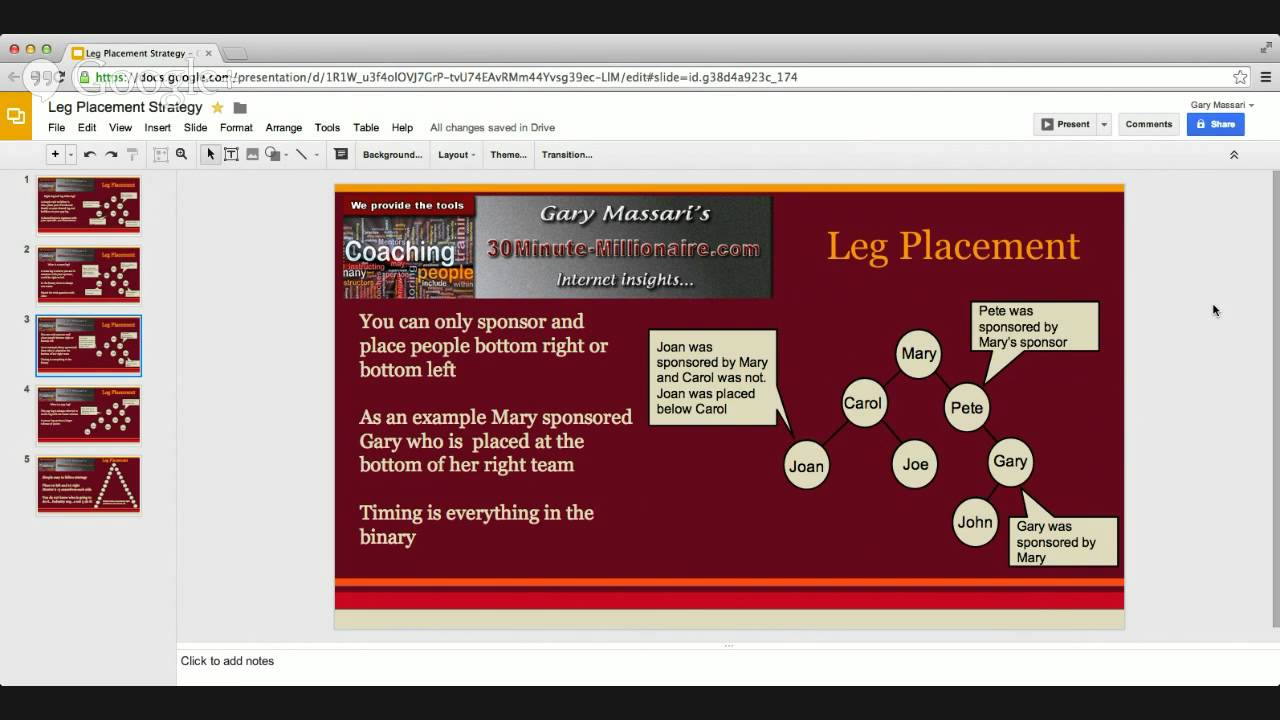Add a new slide with the plus button
Viewport: 1280px width, 720px height.
55,154
